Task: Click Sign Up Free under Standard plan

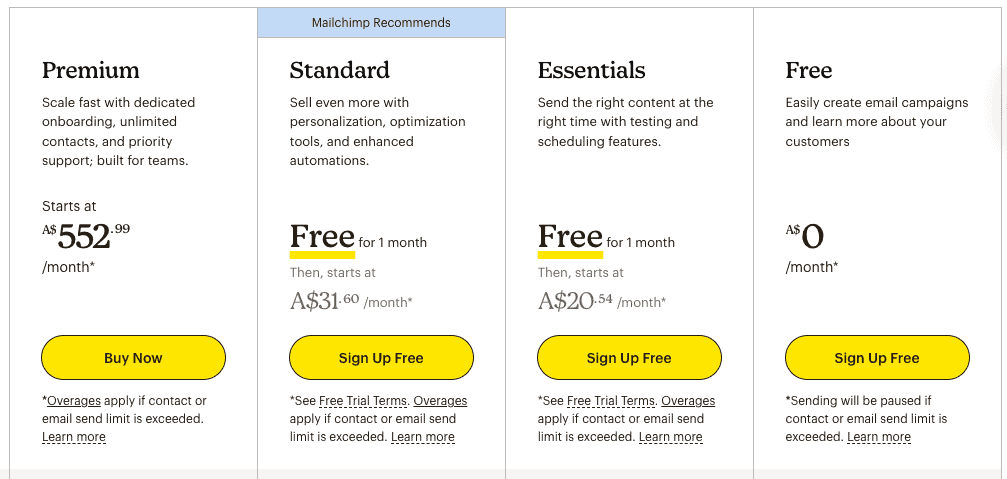Action: click(381, 358)
